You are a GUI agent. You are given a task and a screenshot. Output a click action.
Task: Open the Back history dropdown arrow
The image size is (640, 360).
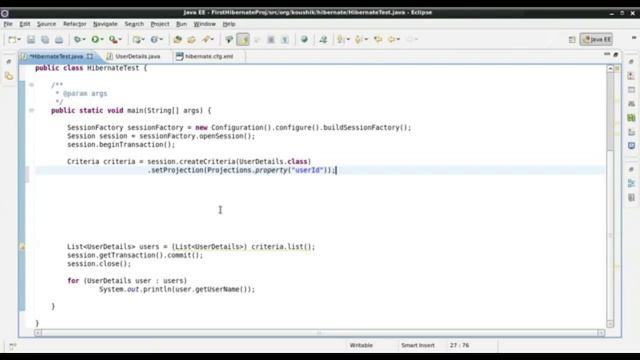398,40
